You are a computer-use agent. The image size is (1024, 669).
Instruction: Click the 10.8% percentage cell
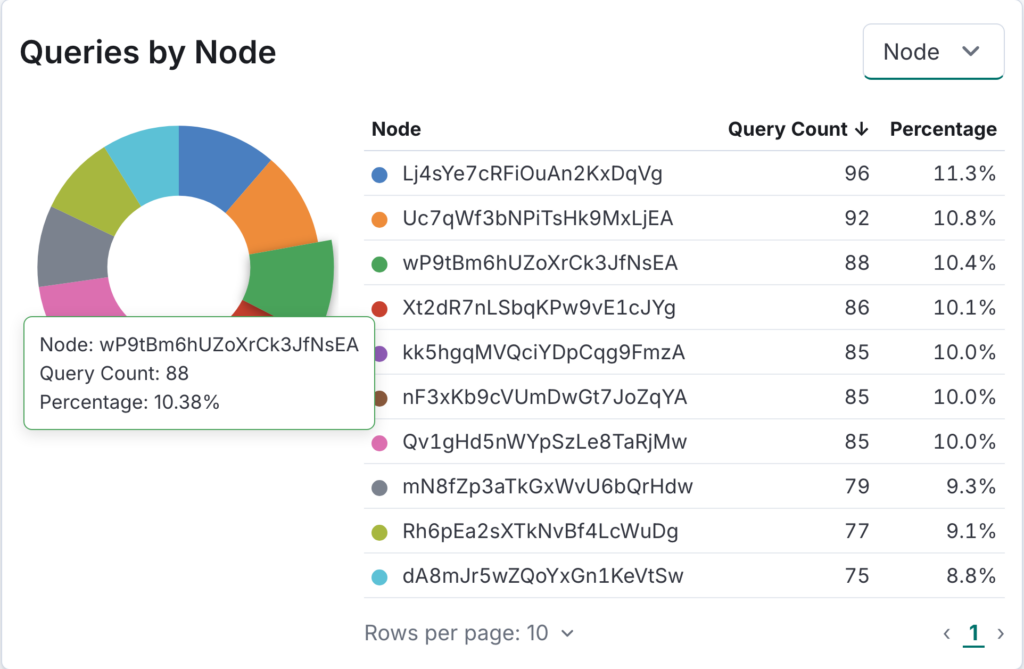(965, 218)
